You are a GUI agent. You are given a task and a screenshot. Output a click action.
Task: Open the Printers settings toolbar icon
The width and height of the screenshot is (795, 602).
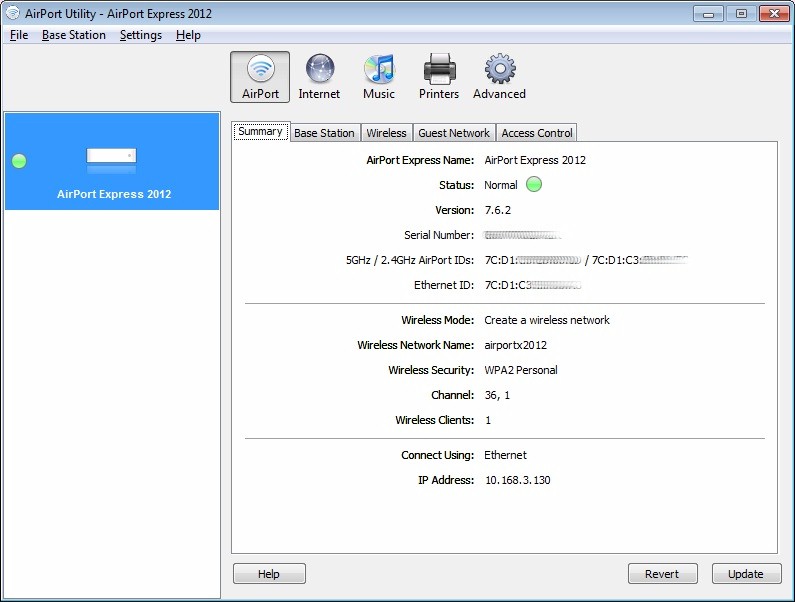[439, 77]
